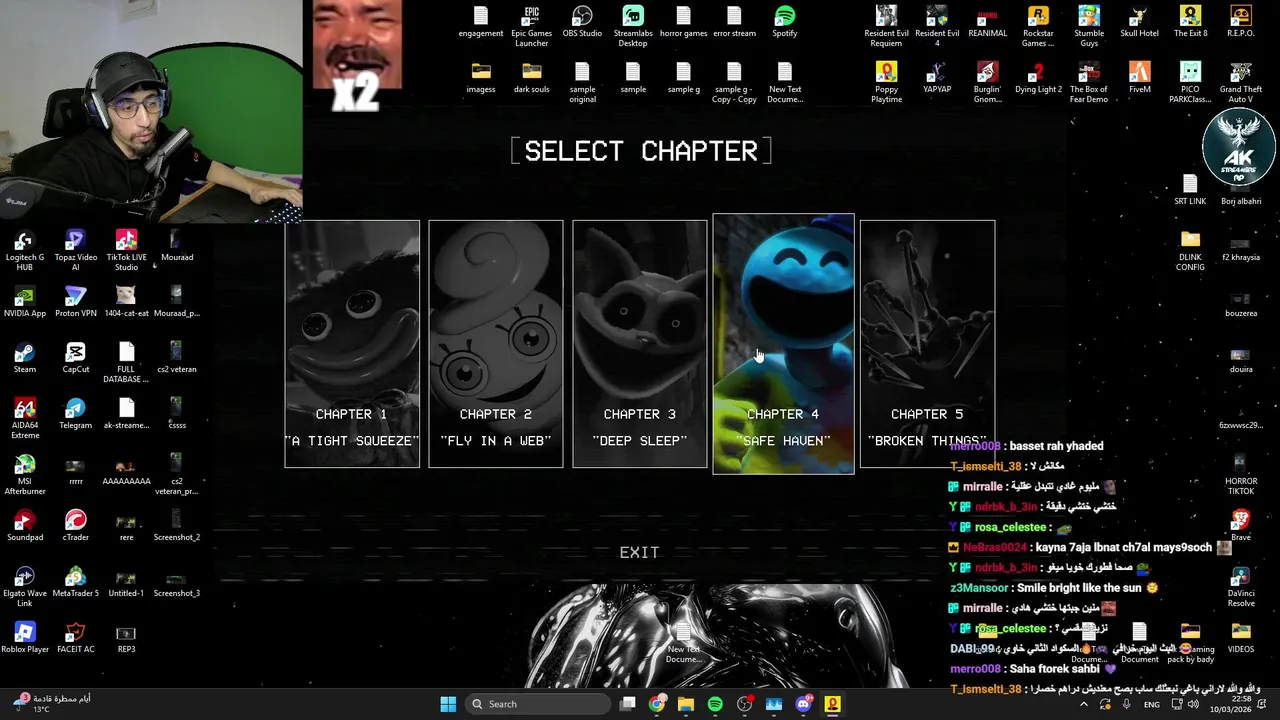Launch the Streamlabs Desktop shortcut
The height and width of the screenshot is (720, 1280).
coord(633,26)
